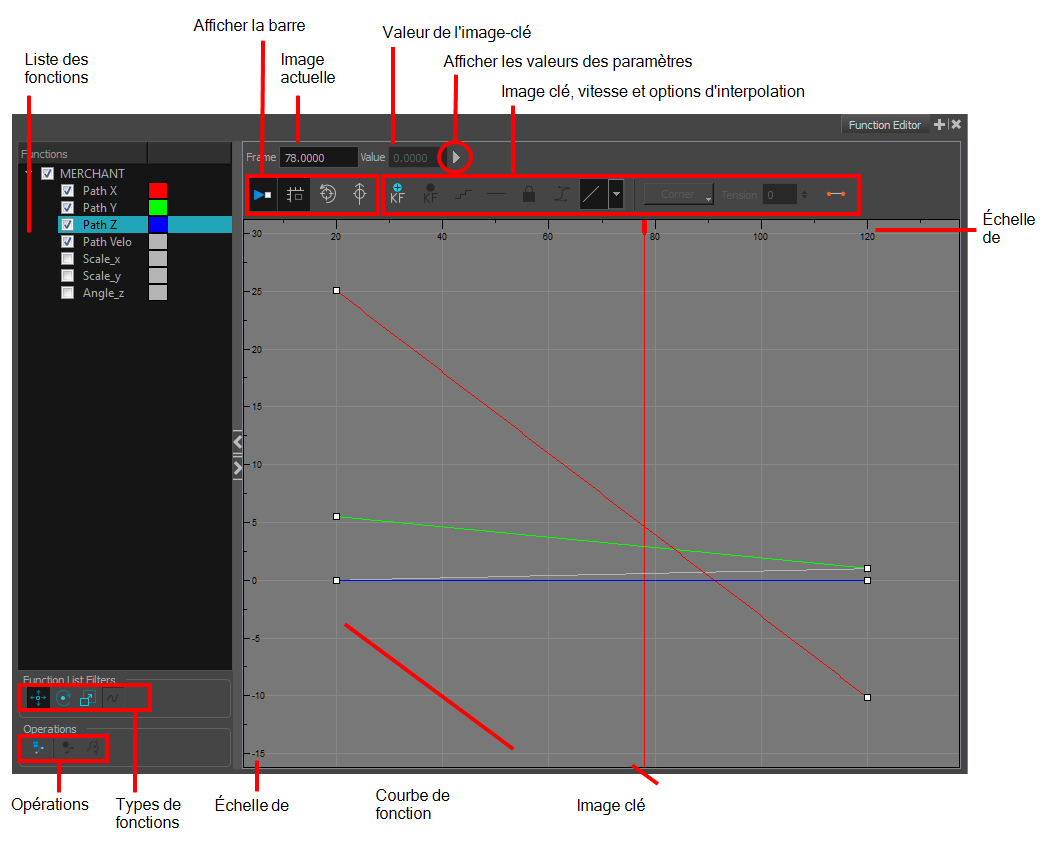1049x846 pixels.
Task: Enable the Scale_x function checkbox
Action: (68, 259)
